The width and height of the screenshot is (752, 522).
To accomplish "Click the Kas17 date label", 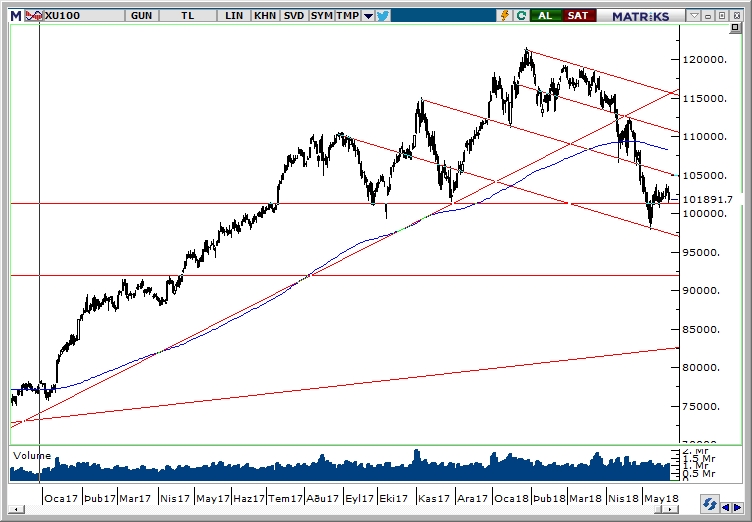I will click(x=434, y=498).
